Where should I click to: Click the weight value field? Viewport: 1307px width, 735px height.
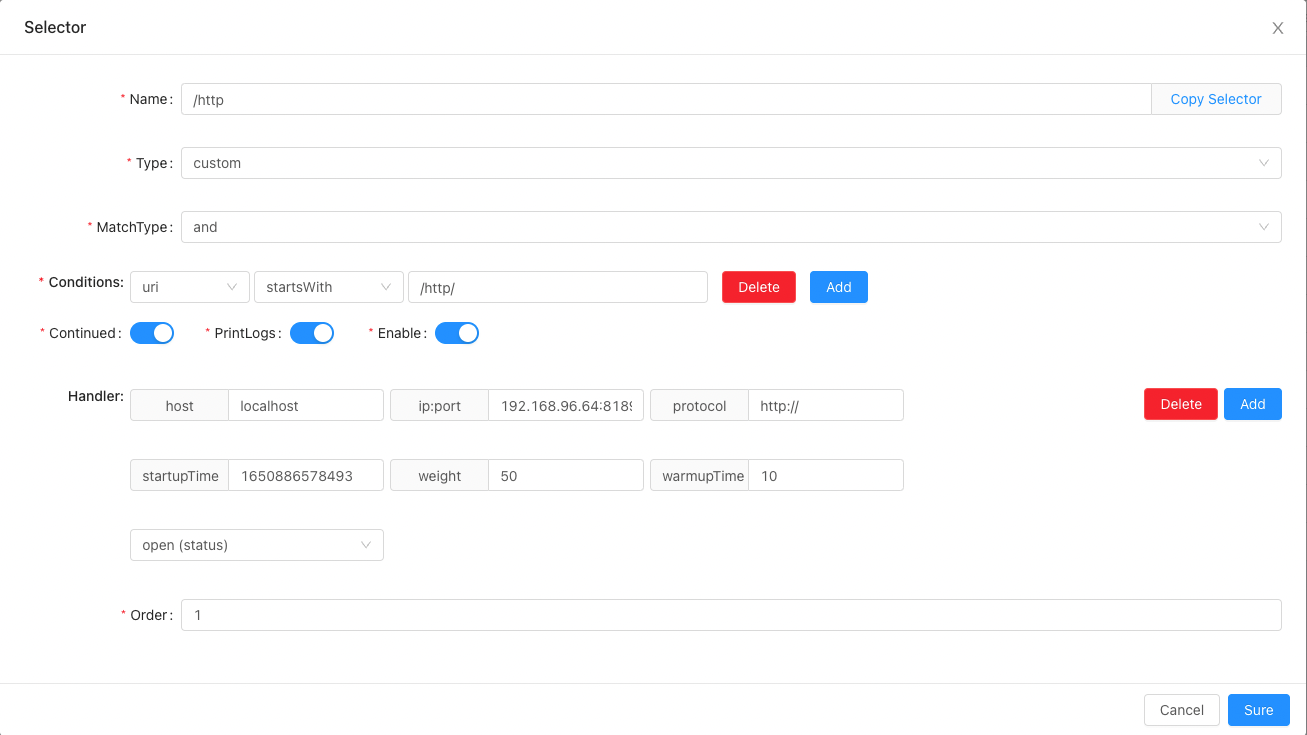pyautogui.click(x=565, y=476)
